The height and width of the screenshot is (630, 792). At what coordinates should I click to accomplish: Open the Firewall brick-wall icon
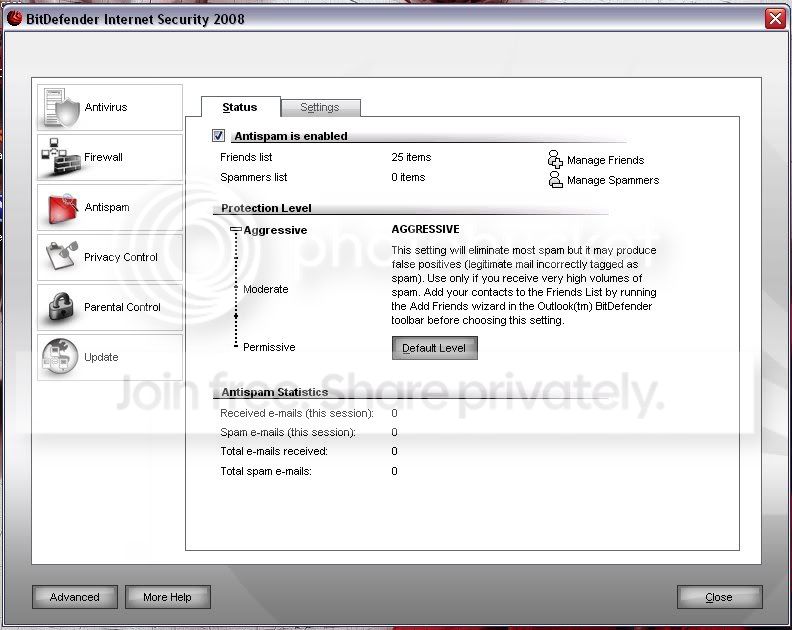coord(61,157)
